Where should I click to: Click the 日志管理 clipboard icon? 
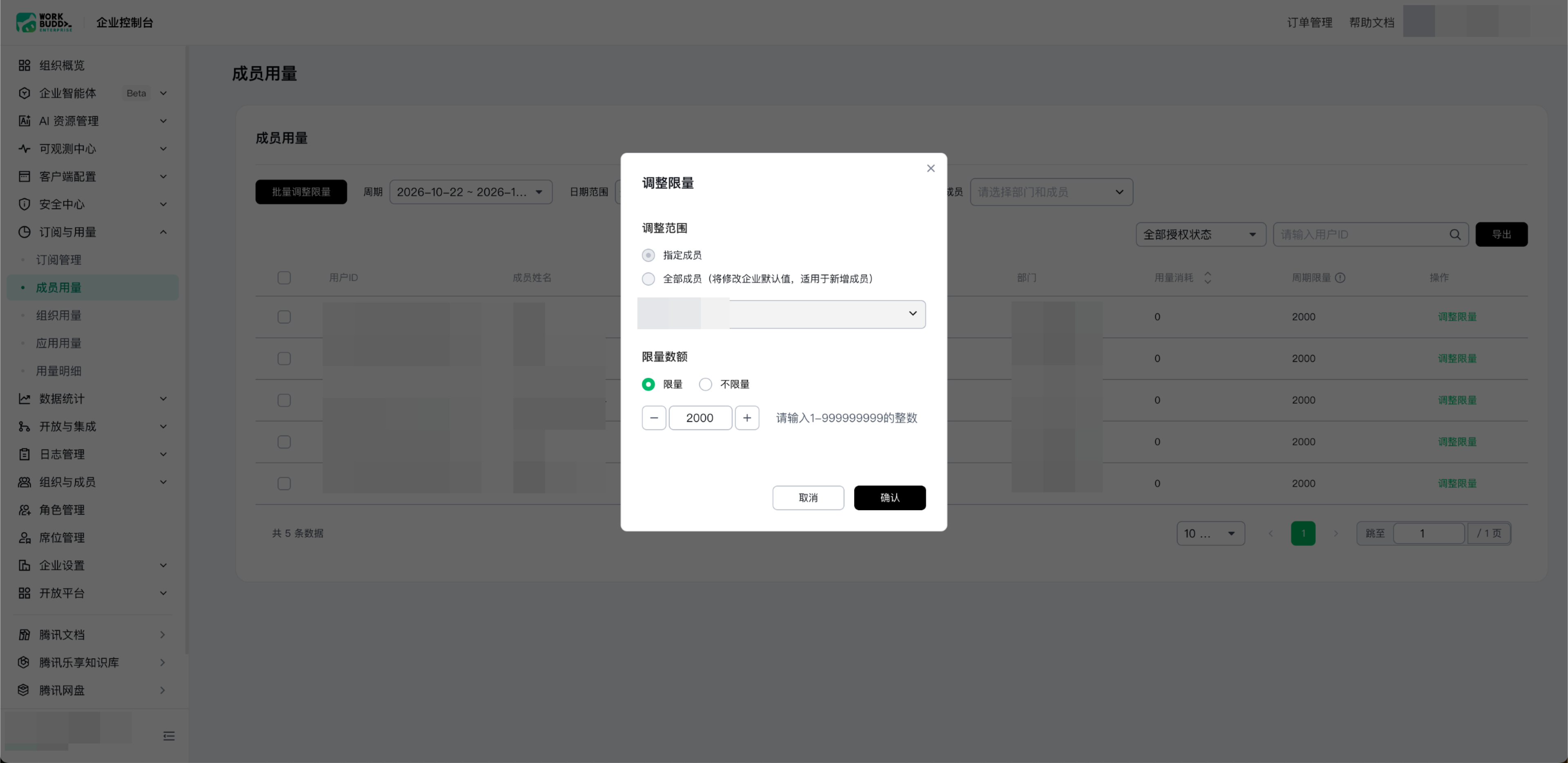24,454
